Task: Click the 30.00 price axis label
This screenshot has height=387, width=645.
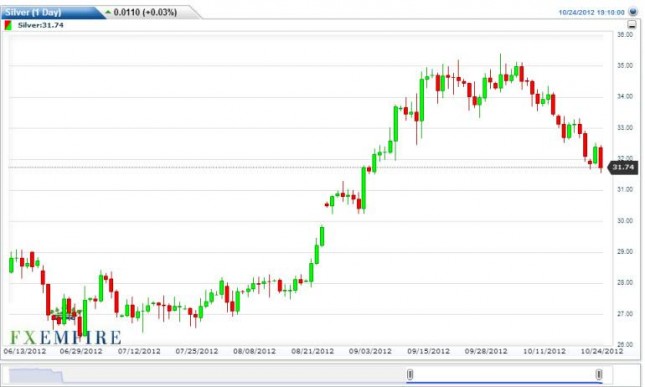Action: (x=625, y=221)
